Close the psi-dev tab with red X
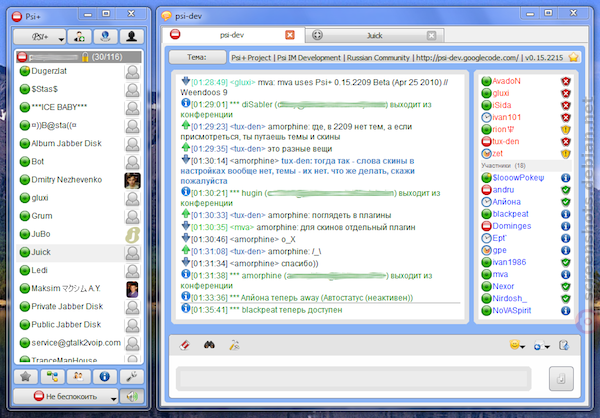 290,35
